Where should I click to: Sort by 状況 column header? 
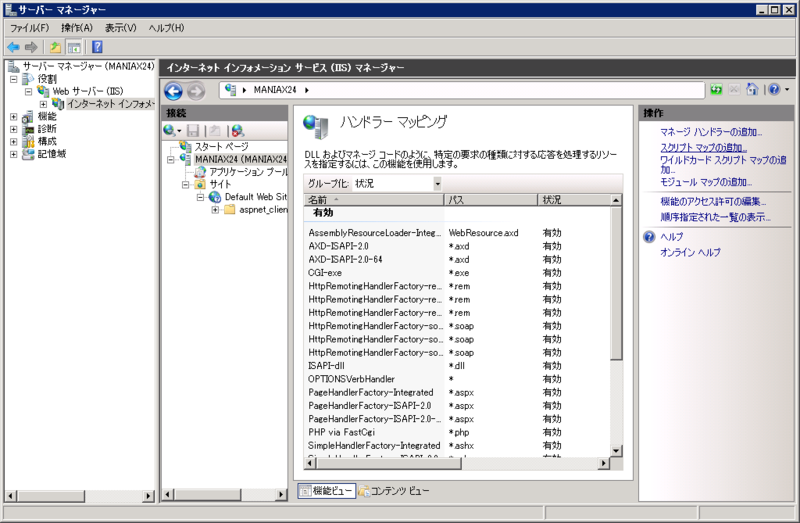pyautogui.click(x=574, y=200)
